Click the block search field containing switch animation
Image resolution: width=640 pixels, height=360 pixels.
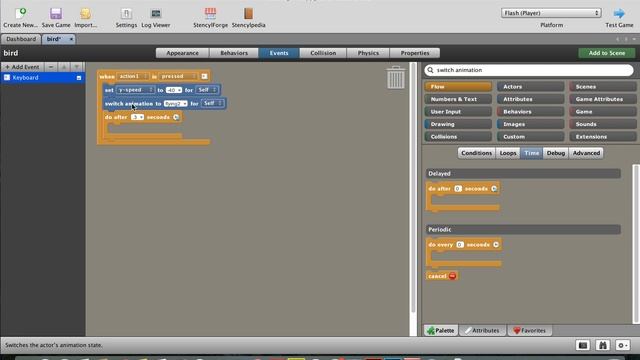pyautogui.click(x=529, y=70)
